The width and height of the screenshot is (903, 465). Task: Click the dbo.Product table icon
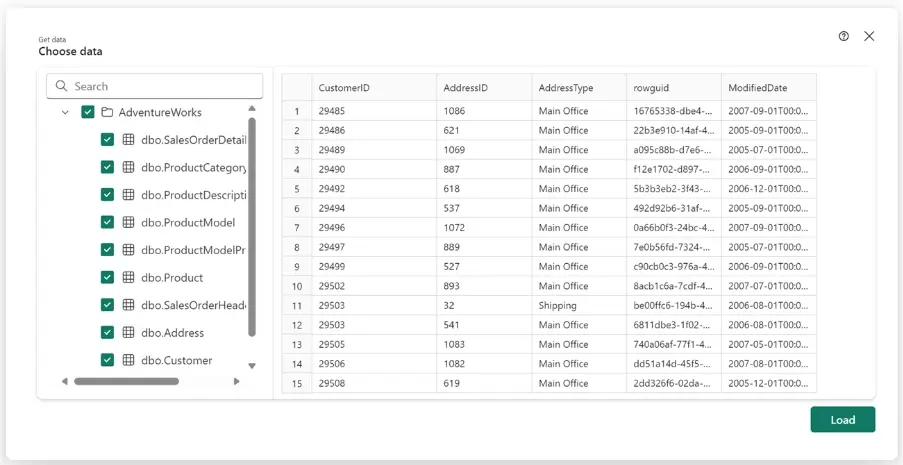128,277
